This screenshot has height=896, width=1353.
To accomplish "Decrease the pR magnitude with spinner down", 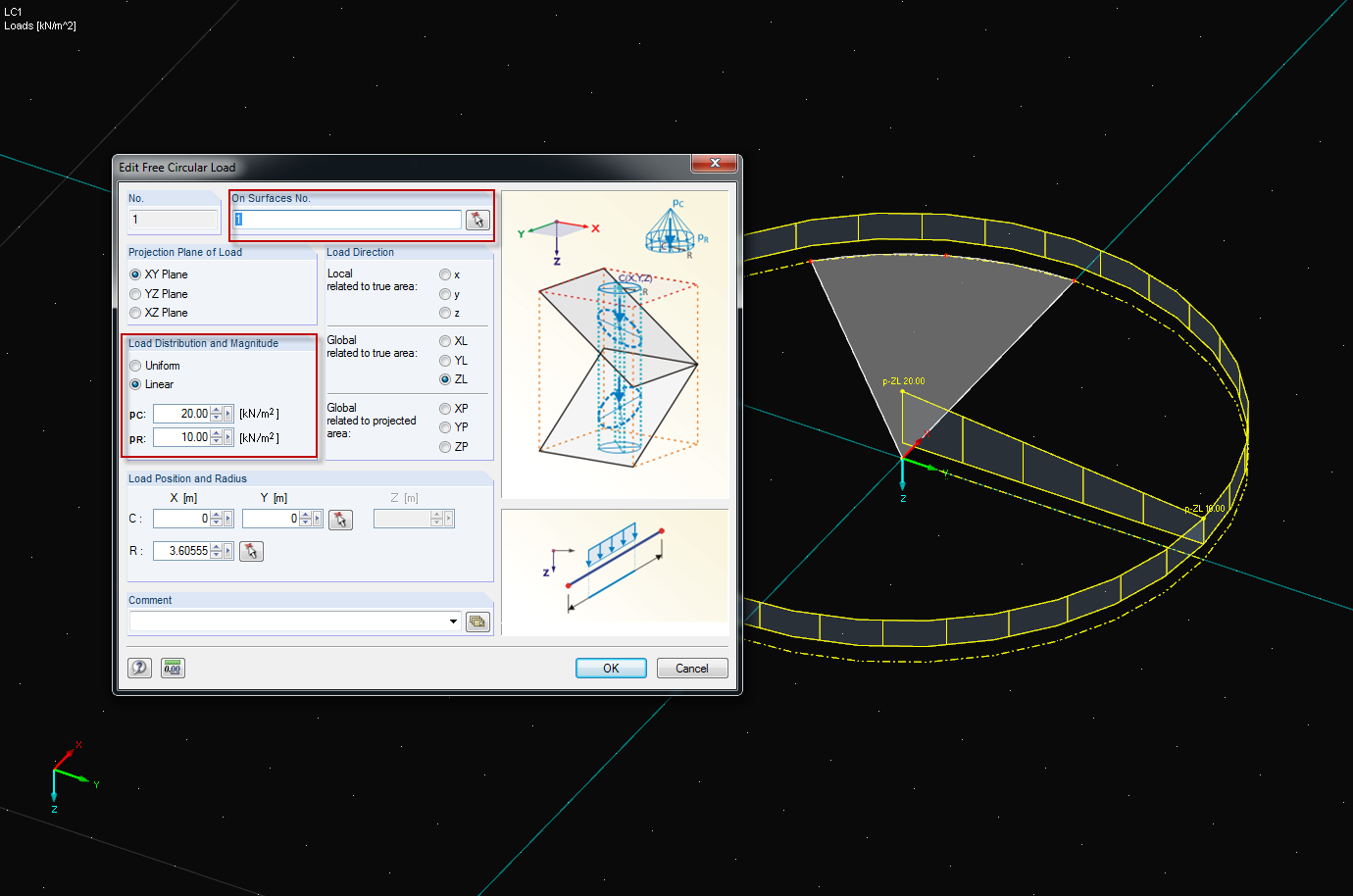I will click(x=217, y=442).
